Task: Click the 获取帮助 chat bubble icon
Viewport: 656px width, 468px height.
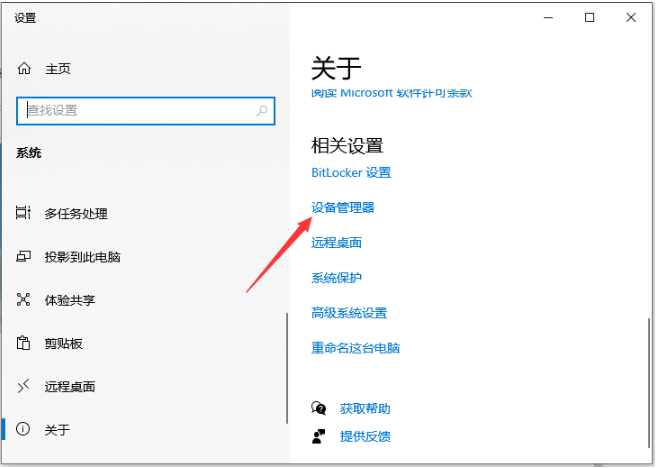Action: [319, 408]
